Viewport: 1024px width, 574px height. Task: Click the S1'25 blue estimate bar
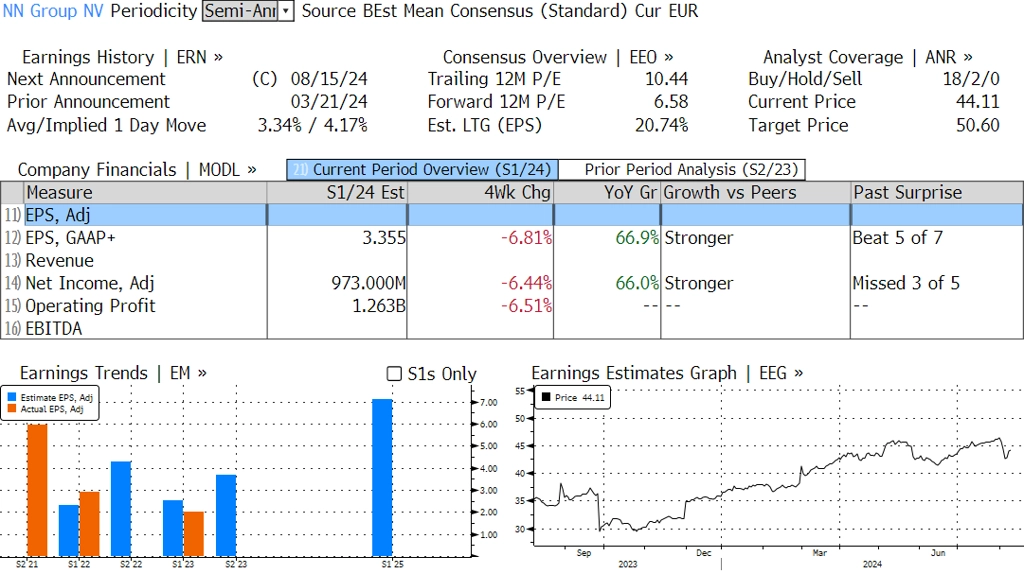click(x=382, y=478)
